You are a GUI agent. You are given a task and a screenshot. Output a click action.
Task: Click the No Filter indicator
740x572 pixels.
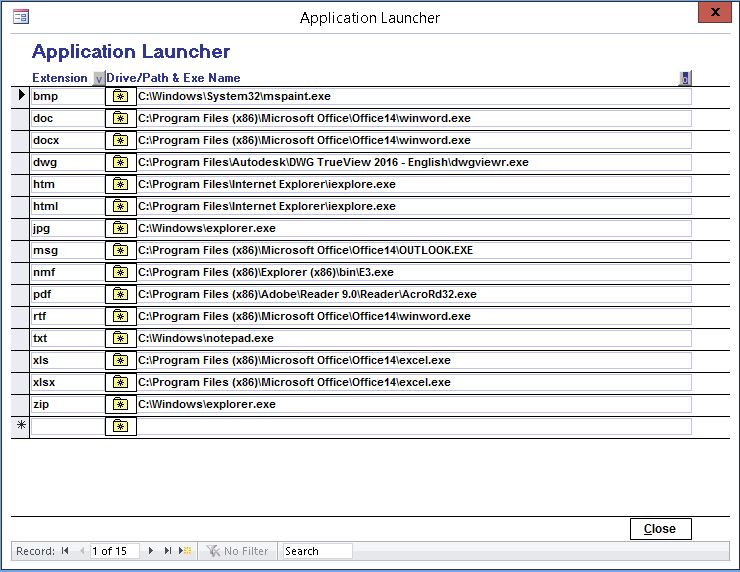coord(237,551)
